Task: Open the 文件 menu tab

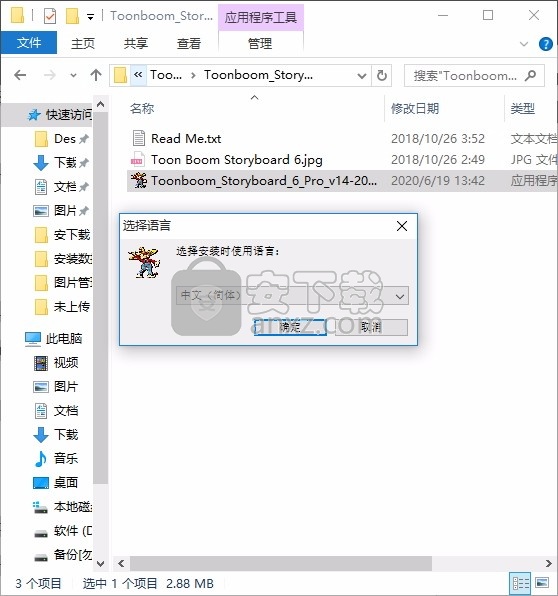Action: (x=29, y=43)
